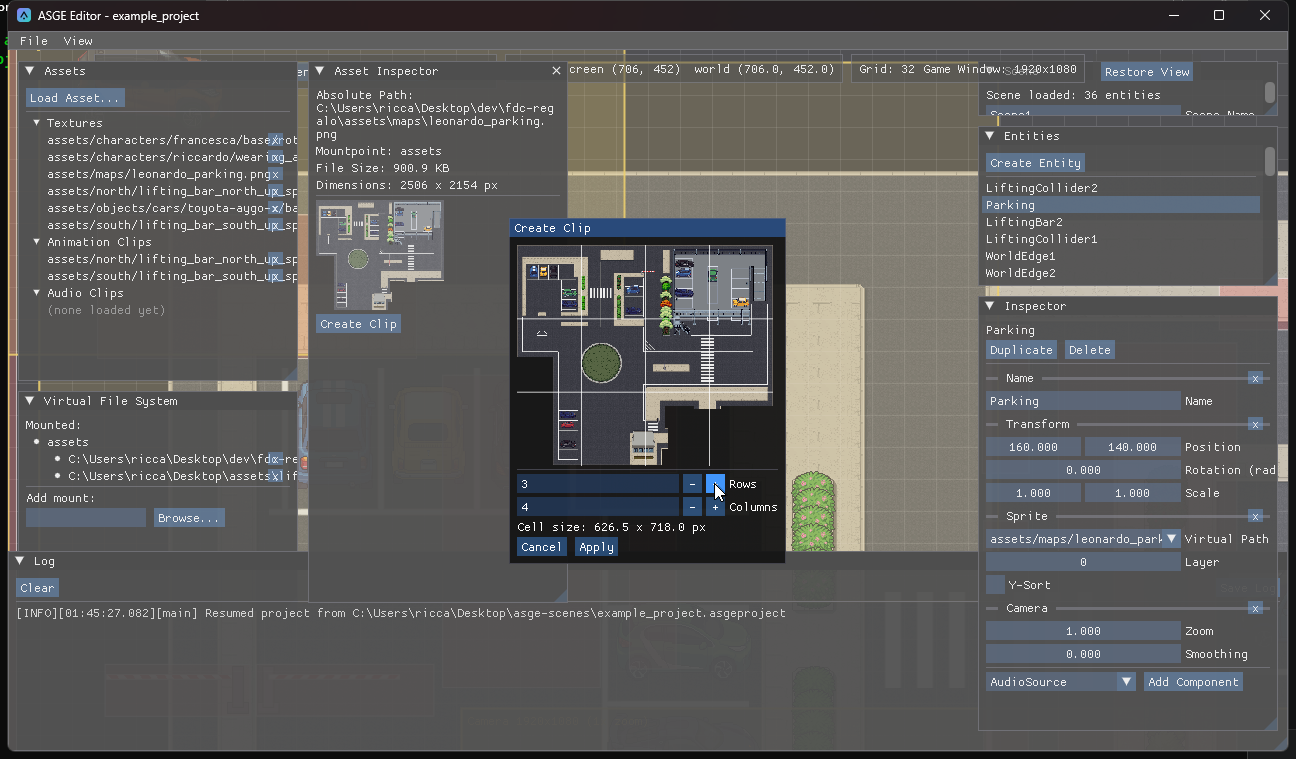Select the LiftingCollider2 entity
The height and width of the screenshot is (759, 1296).
(x=1122, y=188)
